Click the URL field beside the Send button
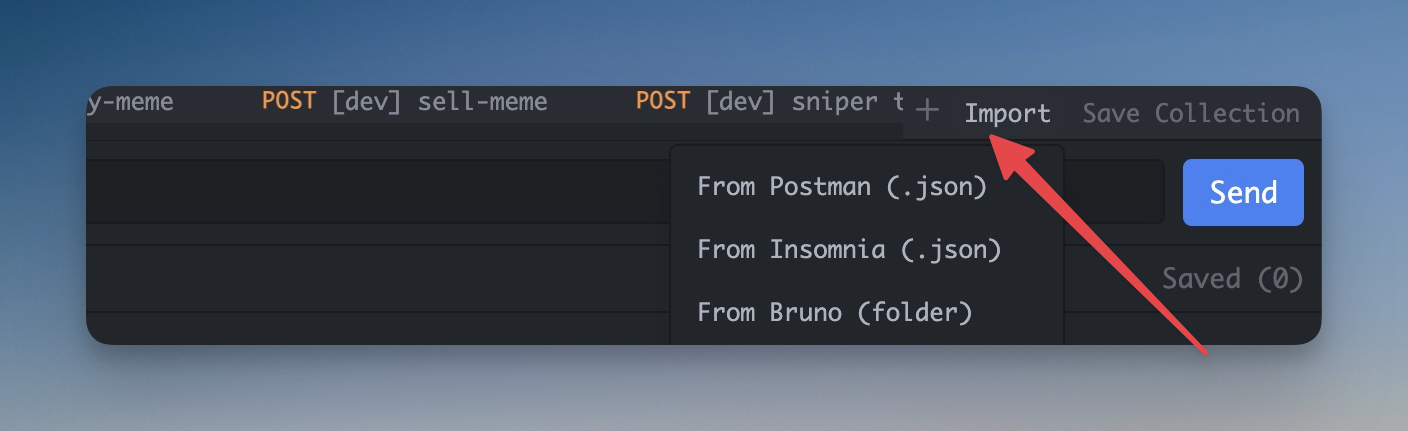The height and width of the screenshot is (431, 1408). 1112,191
